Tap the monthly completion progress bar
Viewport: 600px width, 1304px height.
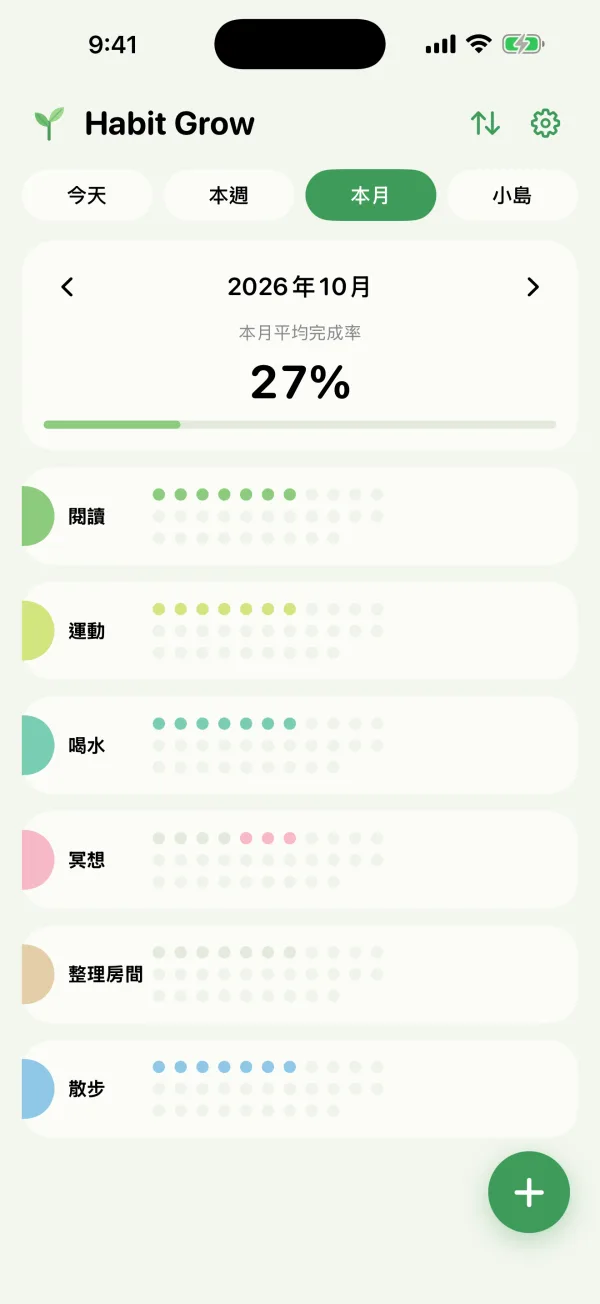click(300, 425)
